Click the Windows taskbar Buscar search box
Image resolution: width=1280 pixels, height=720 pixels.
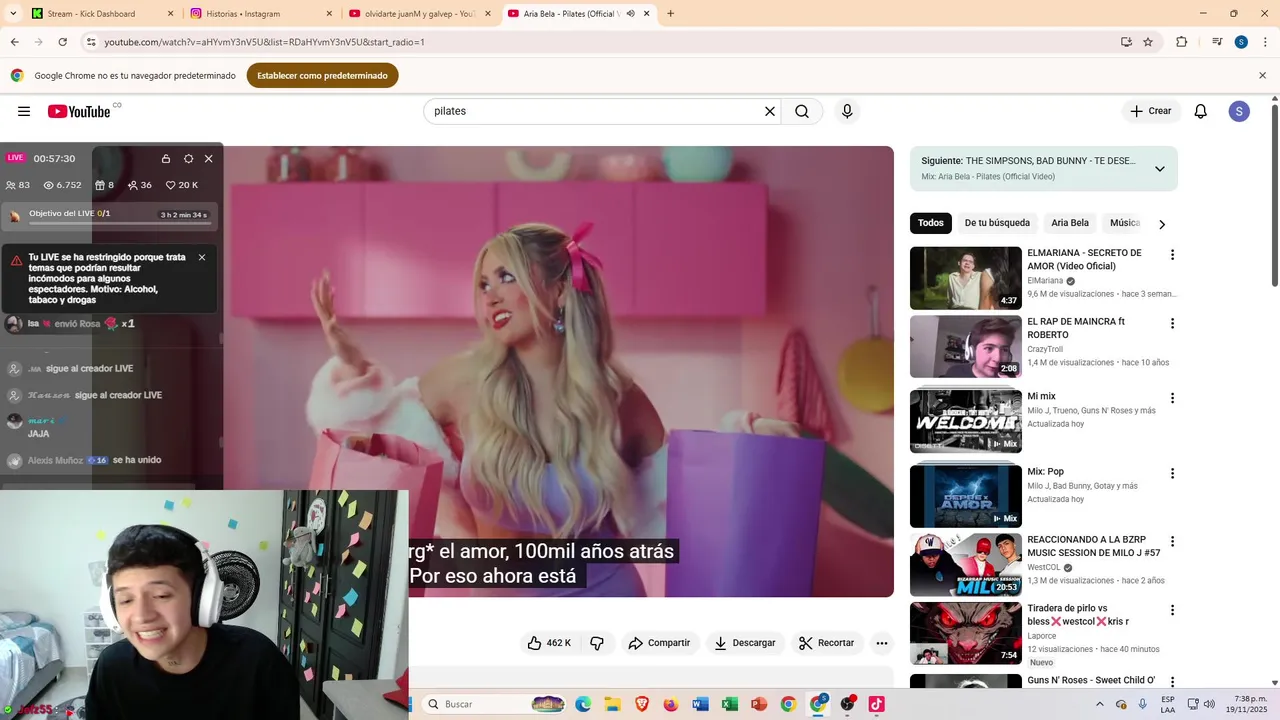click(x=494, y=704)
